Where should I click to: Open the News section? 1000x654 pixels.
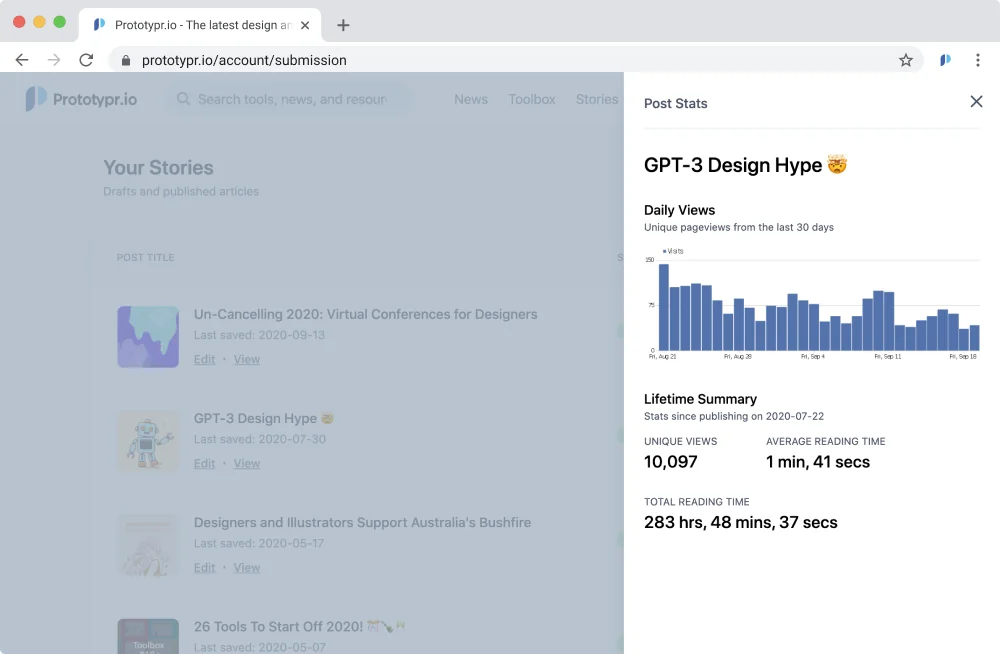click(471, 99)
